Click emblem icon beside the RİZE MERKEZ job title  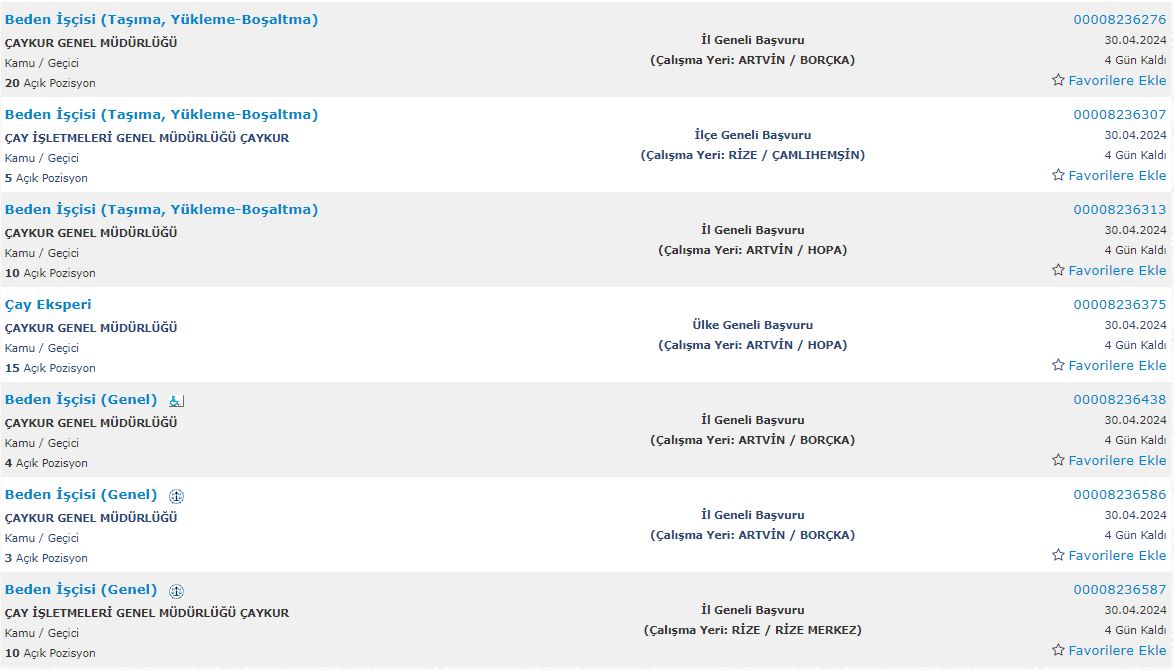pyautogui.click(x=177, y=591)
